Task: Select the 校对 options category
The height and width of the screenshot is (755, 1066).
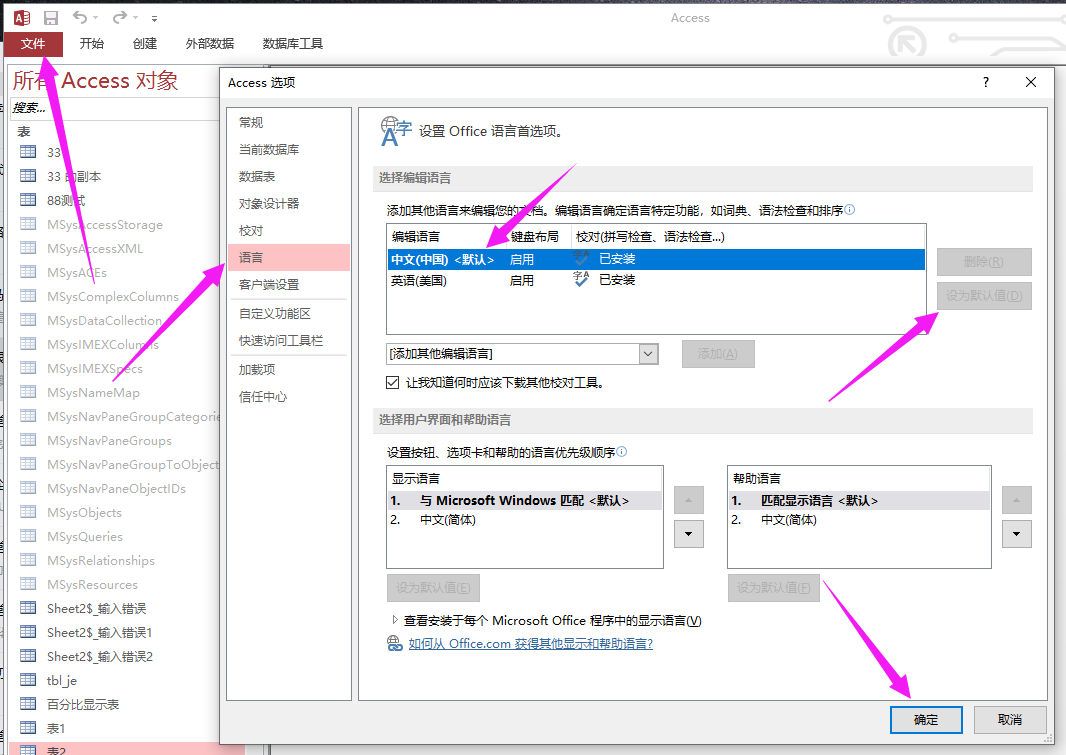Action: coord(288,231)
